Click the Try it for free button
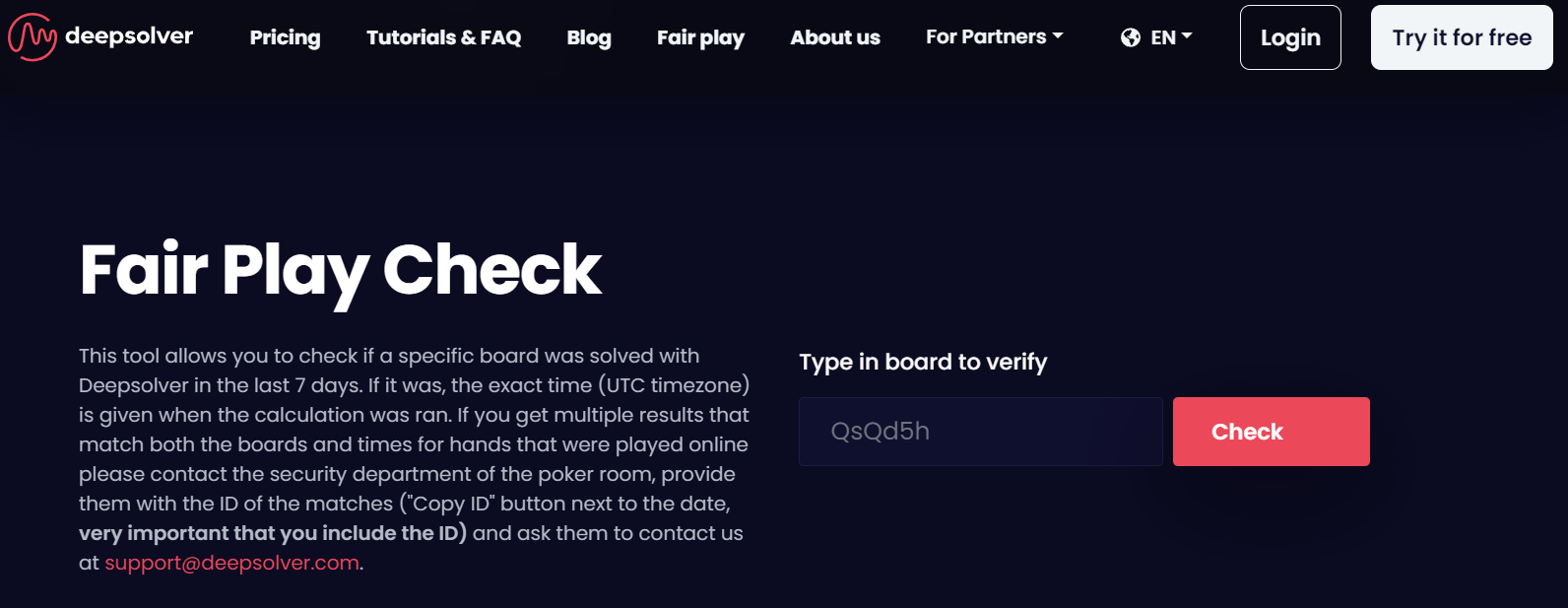 (1462, 37)
